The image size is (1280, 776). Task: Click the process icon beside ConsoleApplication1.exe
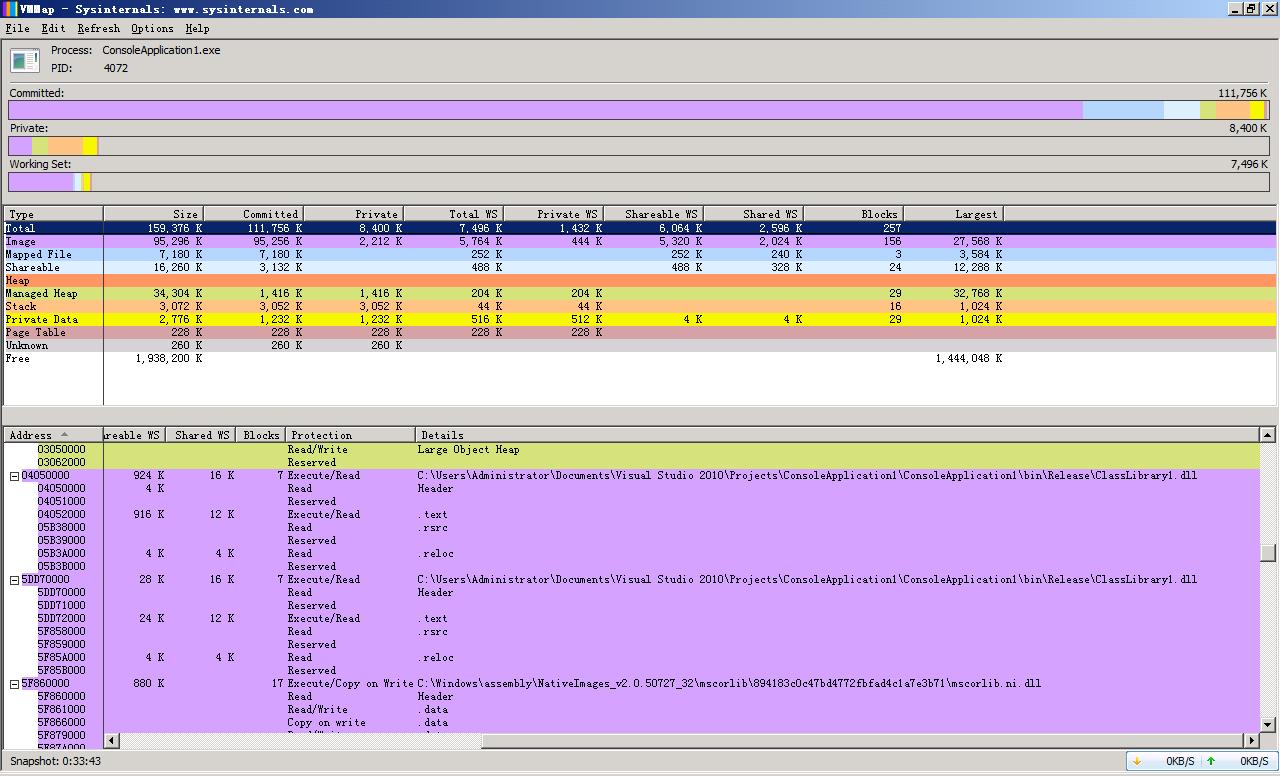tap(25, 60)
